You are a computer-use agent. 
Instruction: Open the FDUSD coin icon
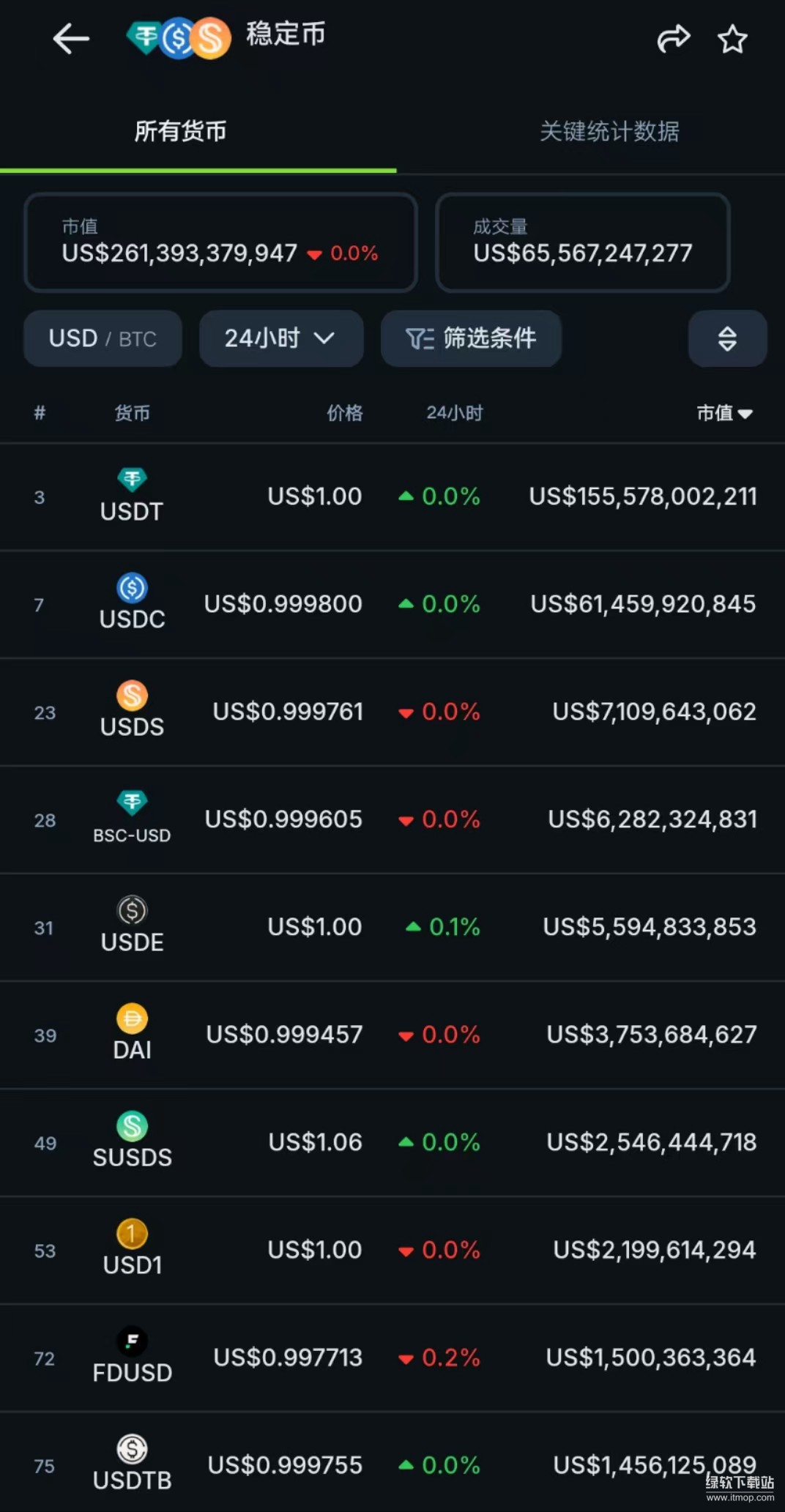132,1341
